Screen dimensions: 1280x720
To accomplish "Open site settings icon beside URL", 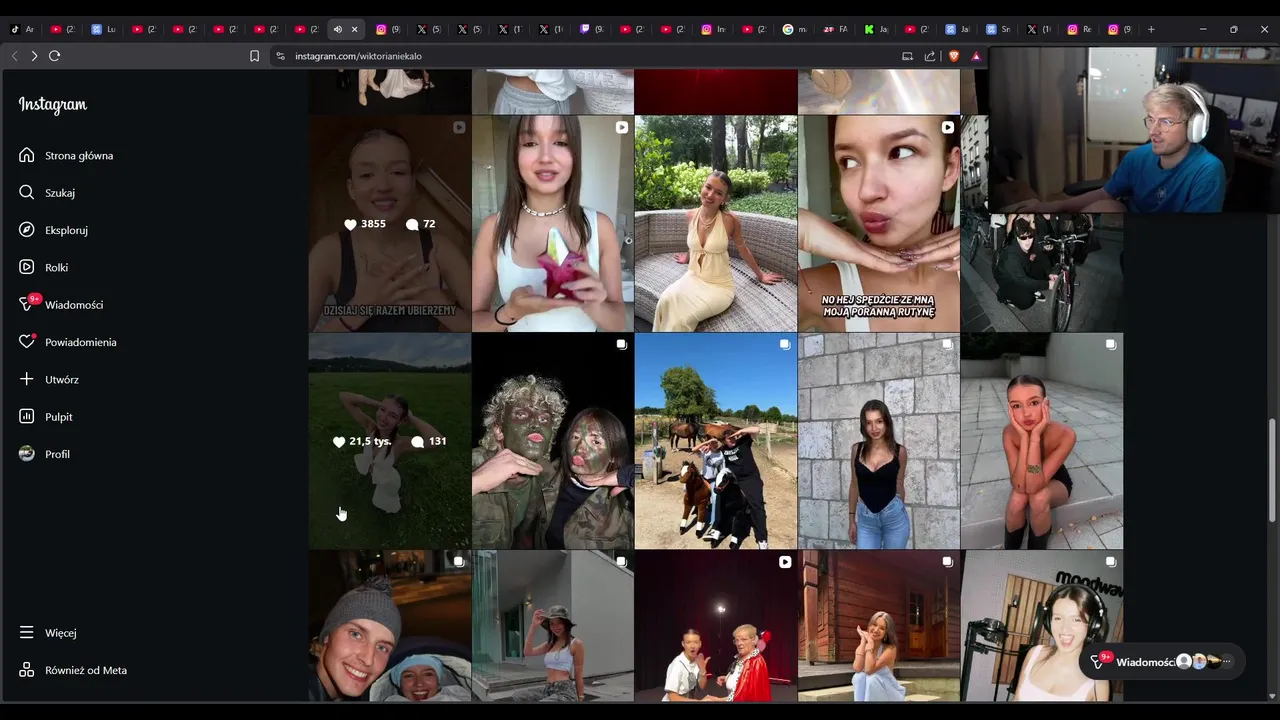I will tap(281, 56).
